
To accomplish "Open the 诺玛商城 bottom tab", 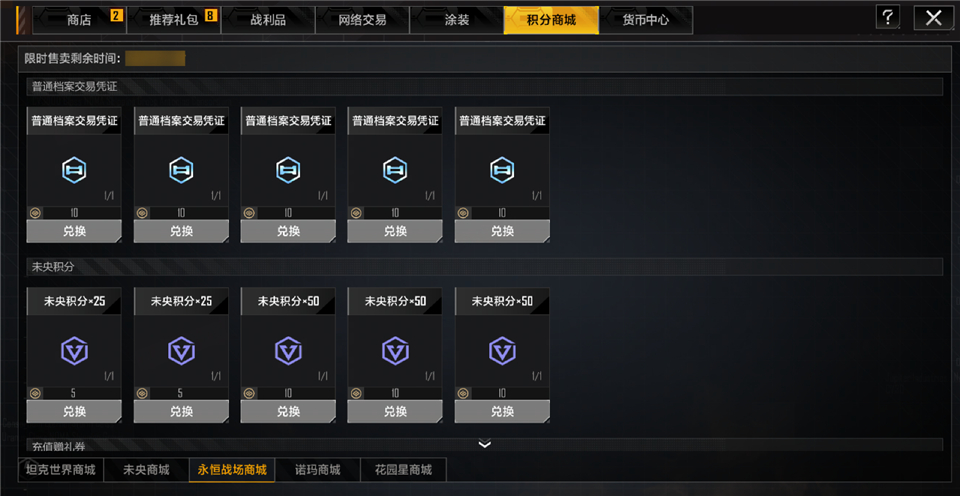I will (x=318, y=470).
